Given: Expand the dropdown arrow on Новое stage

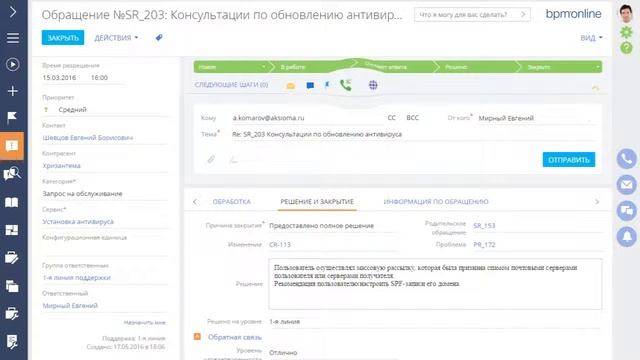Looking at the screenshot, I should [264, 67].
